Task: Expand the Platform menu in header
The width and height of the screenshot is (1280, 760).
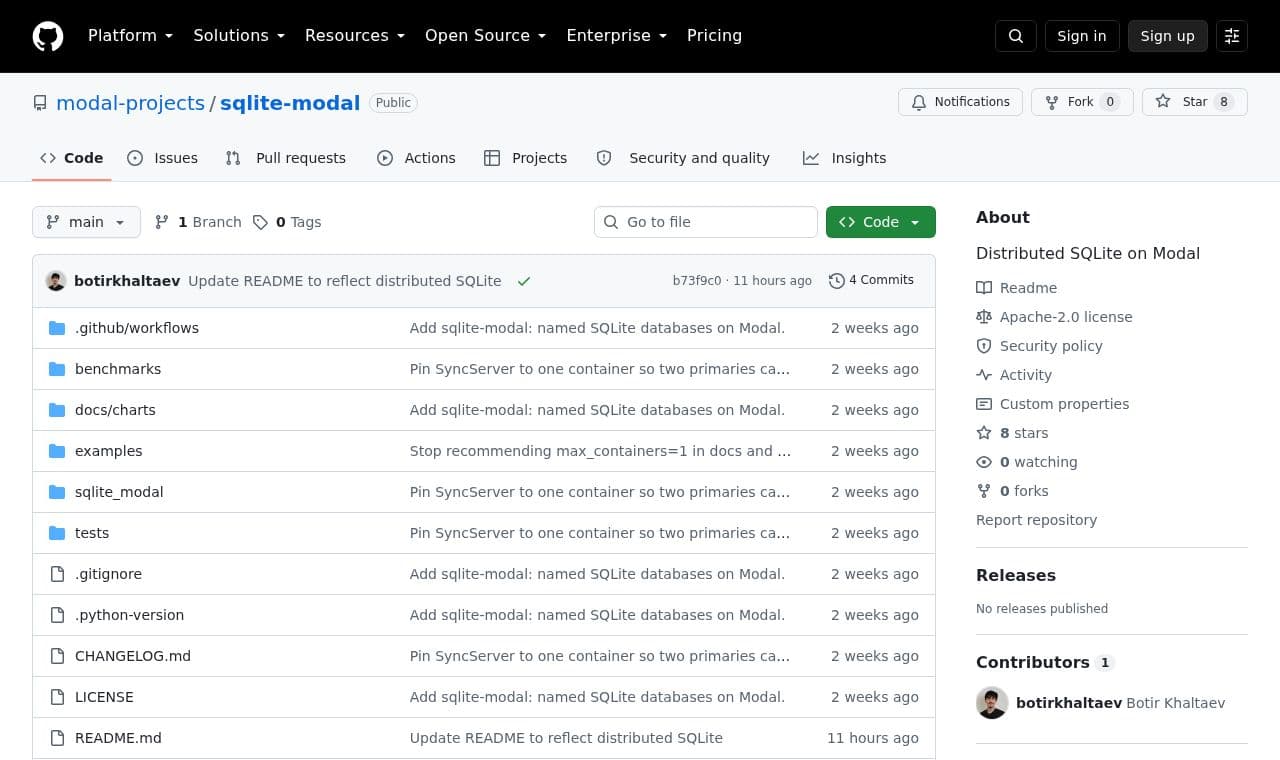Action: 131,36
